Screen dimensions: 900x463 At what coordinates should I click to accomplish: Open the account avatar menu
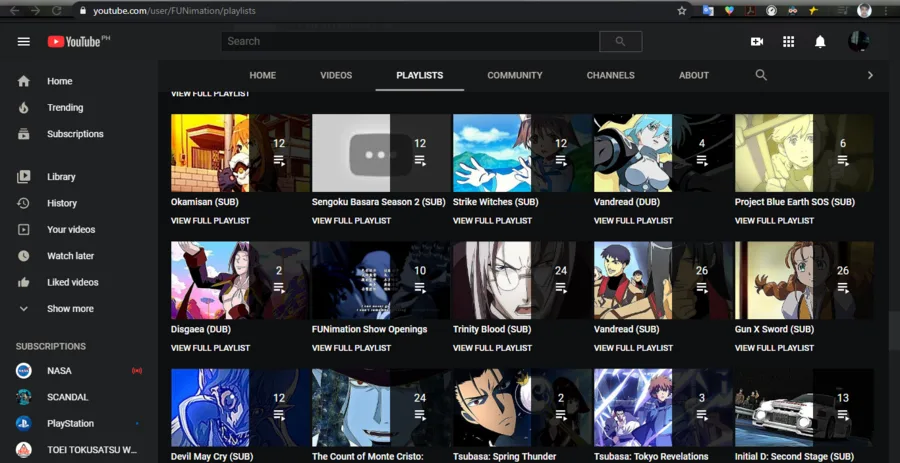click(x=858, y=41)
